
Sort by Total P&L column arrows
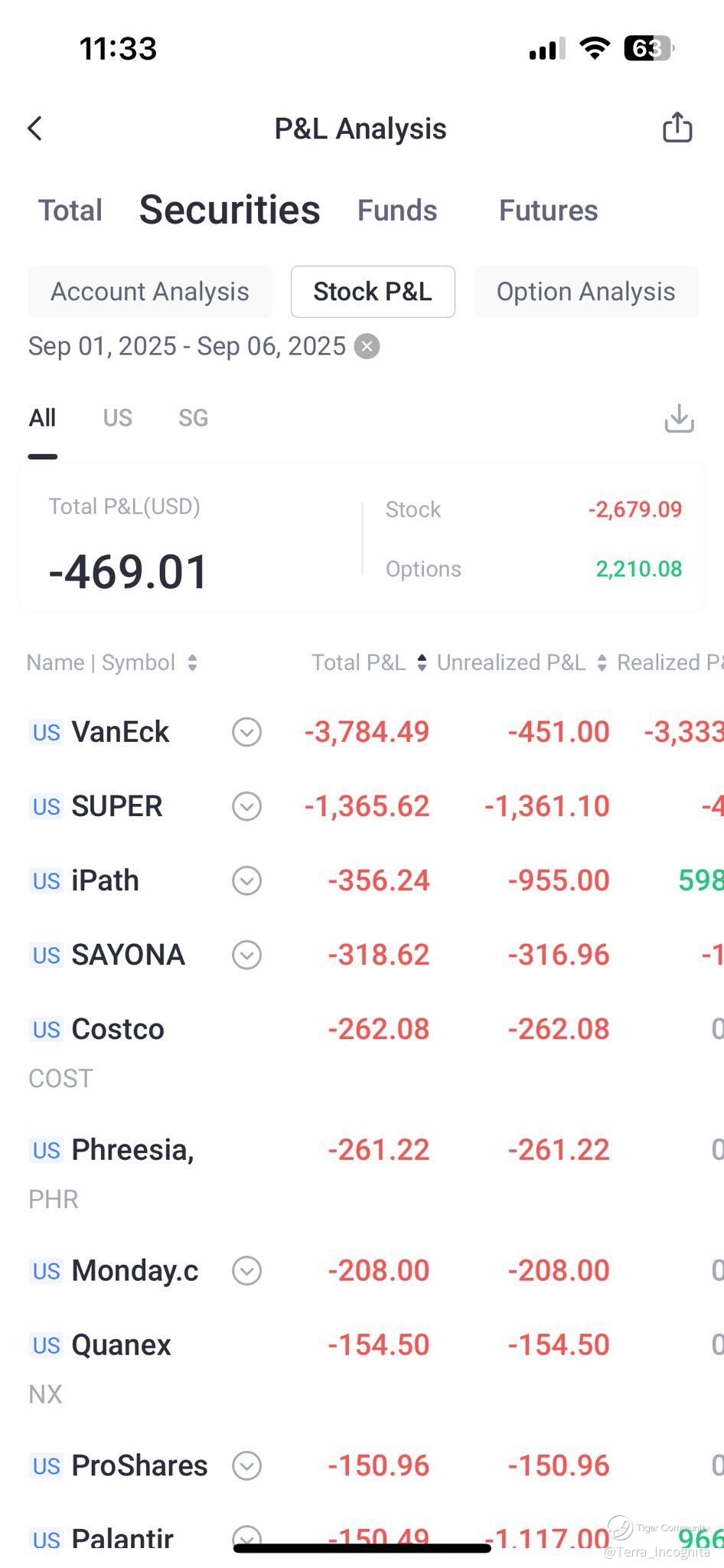tap(422, 663)
